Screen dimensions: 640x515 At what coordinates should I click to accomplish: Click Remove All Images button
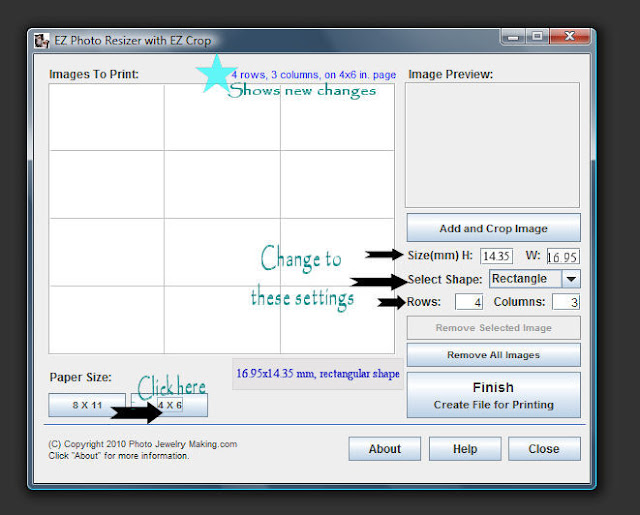click(493, 355)
